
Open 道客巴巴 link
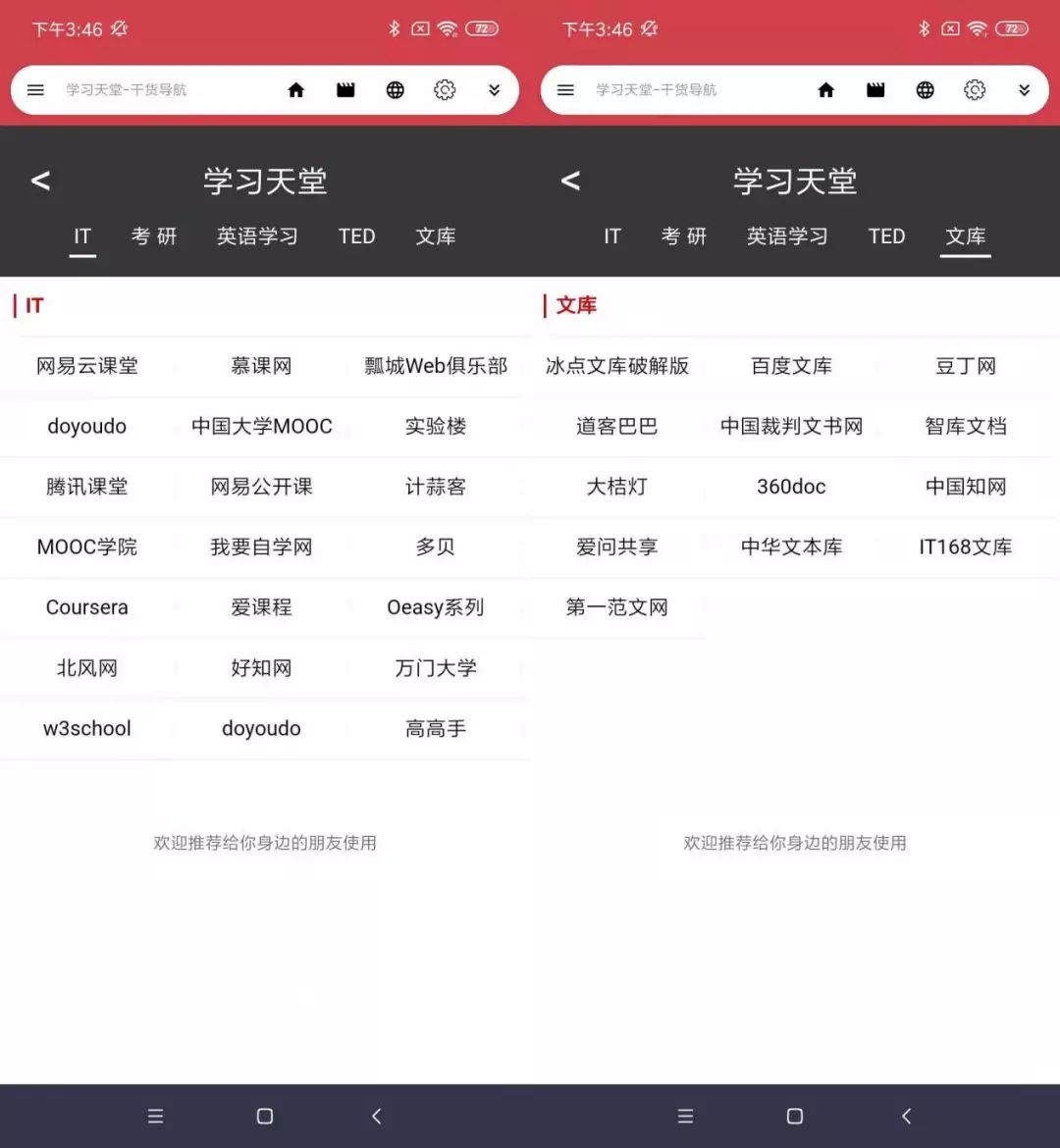617,426
